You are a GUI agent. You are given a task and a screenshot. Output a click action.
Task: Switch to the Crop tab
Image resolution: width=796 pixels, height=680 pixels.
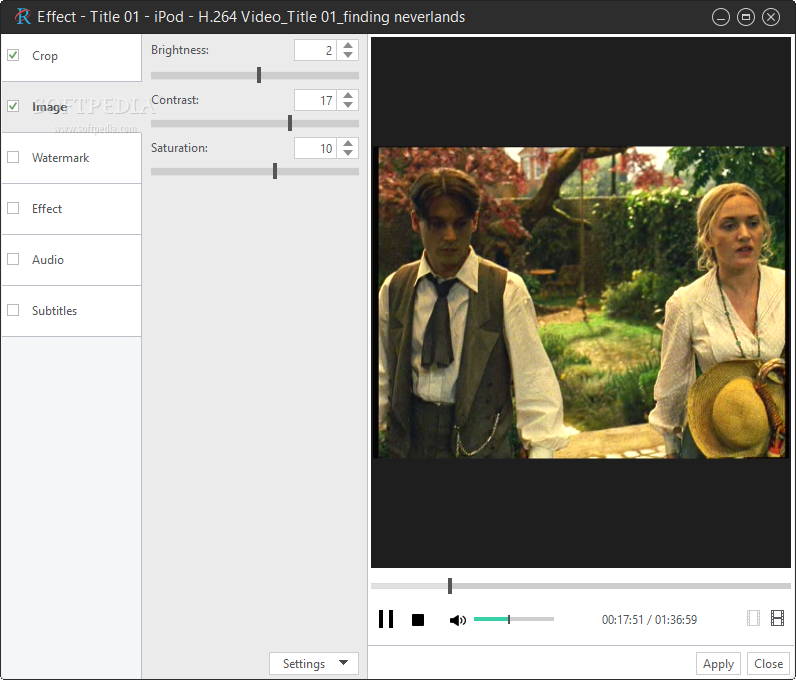(x=72, y=57)
